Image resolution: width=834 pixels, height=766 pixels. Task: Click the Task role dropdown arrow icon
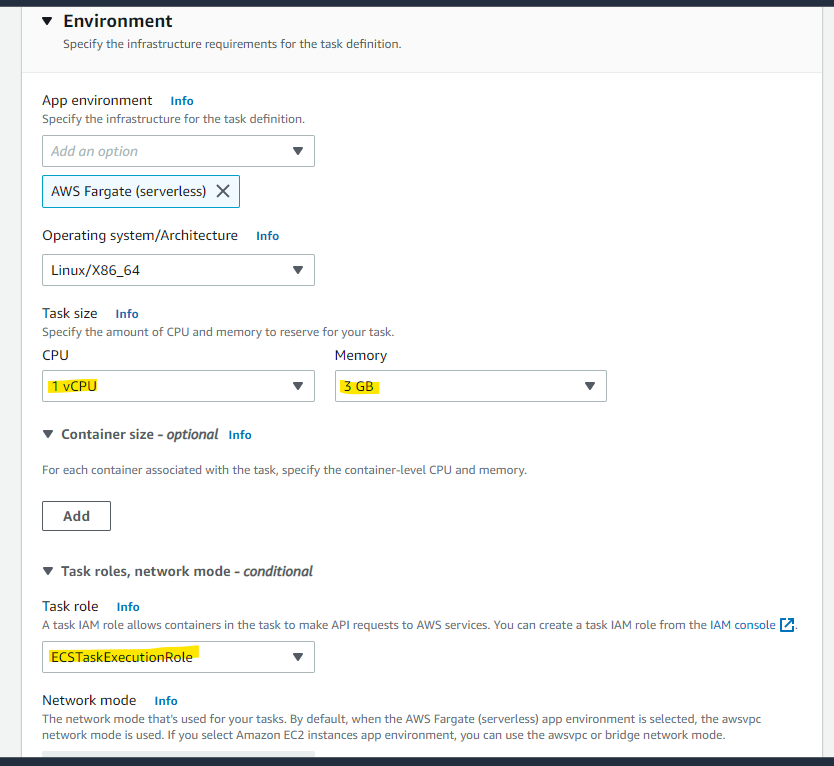[297, 657]
